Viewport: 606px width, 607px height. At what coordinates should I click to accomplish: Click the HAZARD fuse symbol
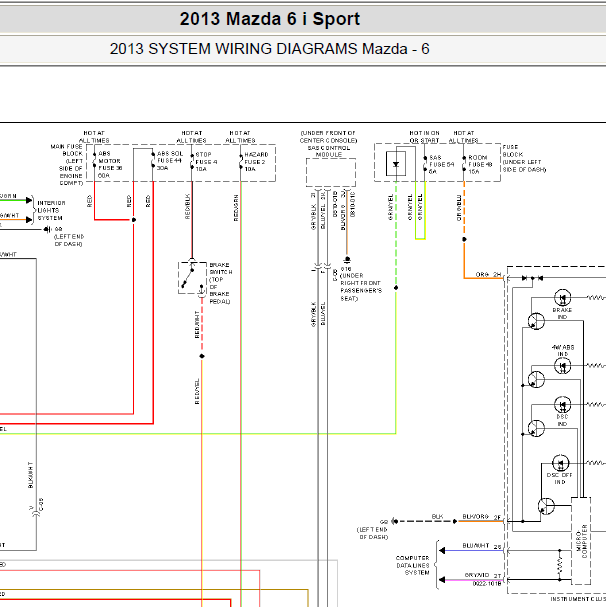240,161
